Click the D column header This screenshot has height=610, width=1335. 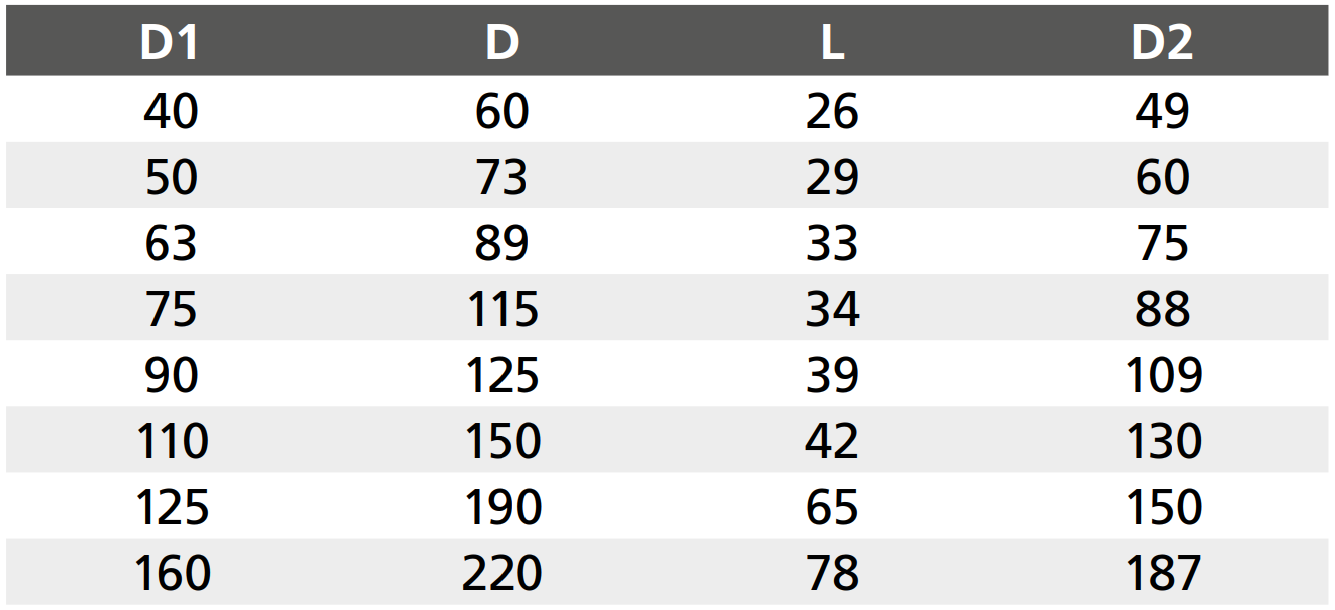pyautogui.click(x=502, y=43)
